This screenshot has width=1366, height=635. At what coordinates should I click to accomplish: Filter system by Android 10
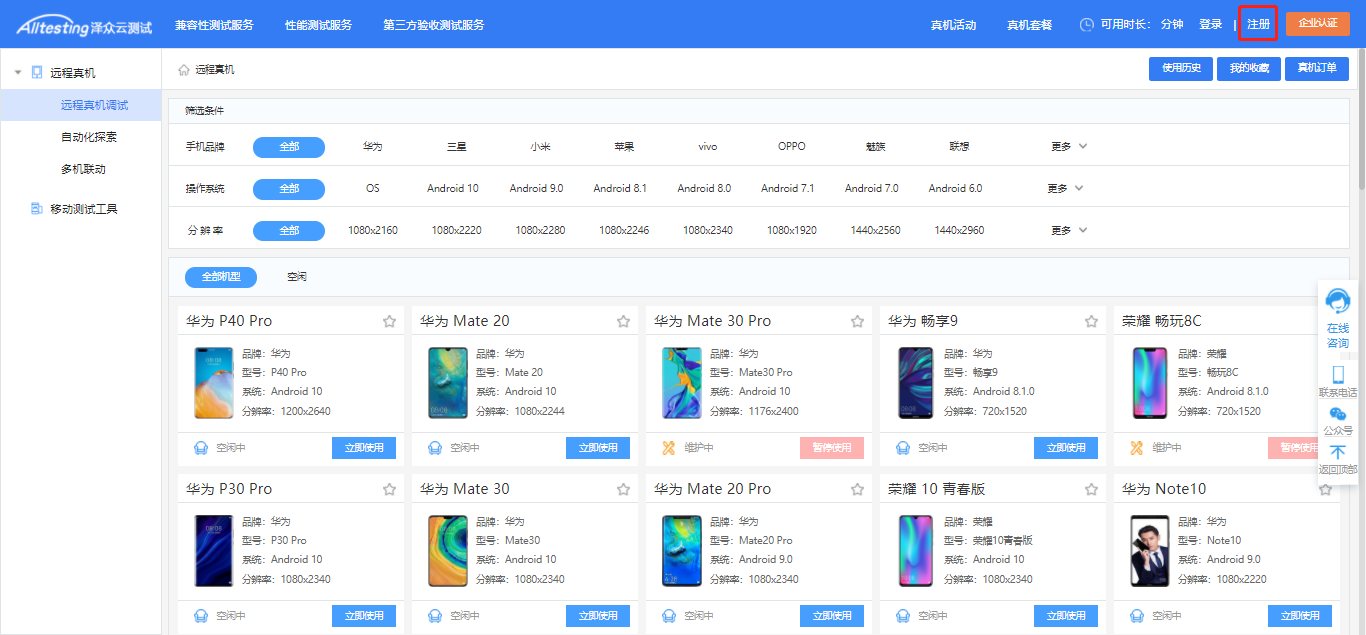tap(453, 189)
